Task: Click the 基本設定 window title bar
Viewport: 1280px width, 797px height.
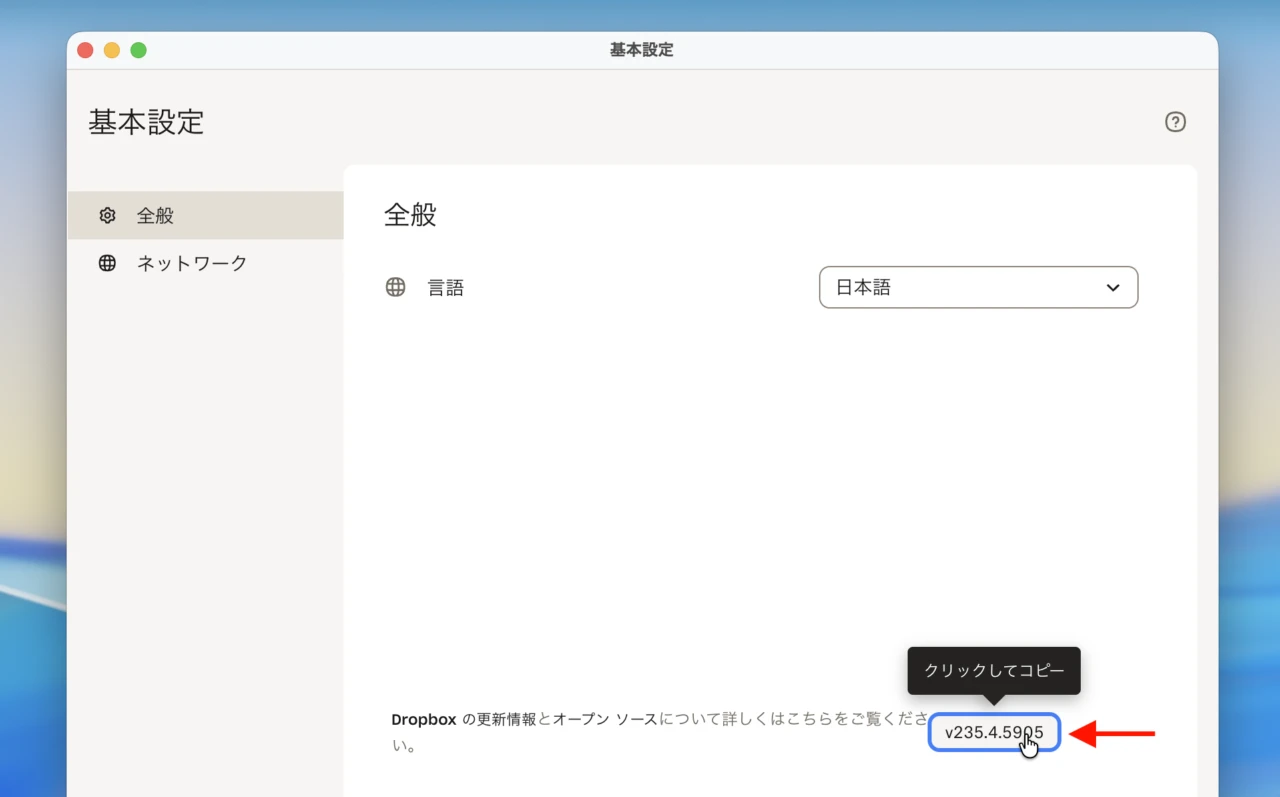Action: click(640, 49)
